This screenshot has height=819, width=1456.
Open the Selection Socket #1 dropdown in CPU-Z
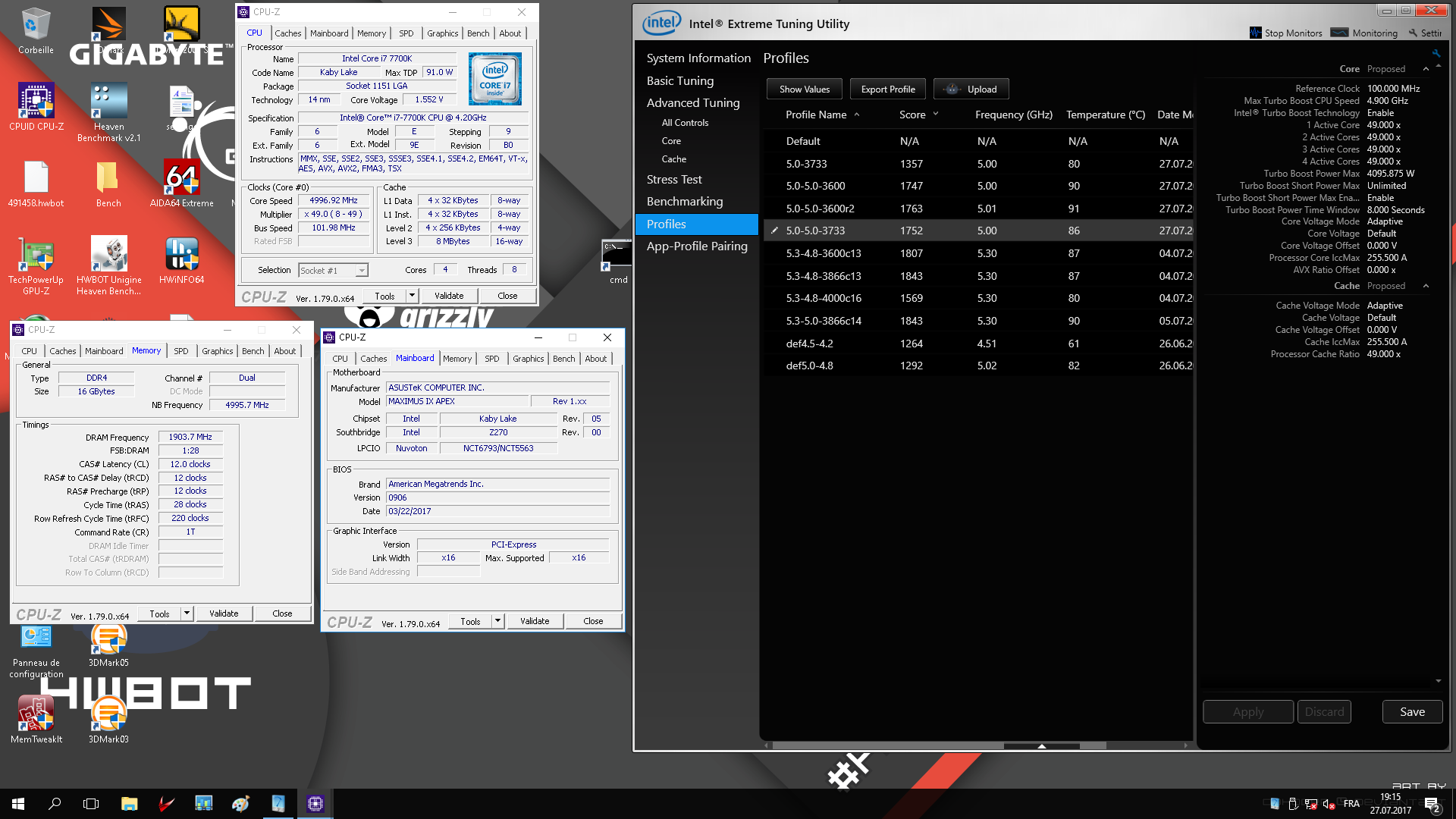333,271
